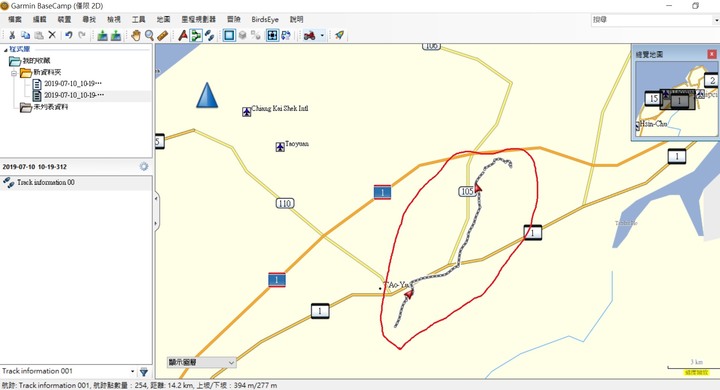Click the lower side-panel collapse arrow
Viewport: 720px width, 390px height.
156,224
